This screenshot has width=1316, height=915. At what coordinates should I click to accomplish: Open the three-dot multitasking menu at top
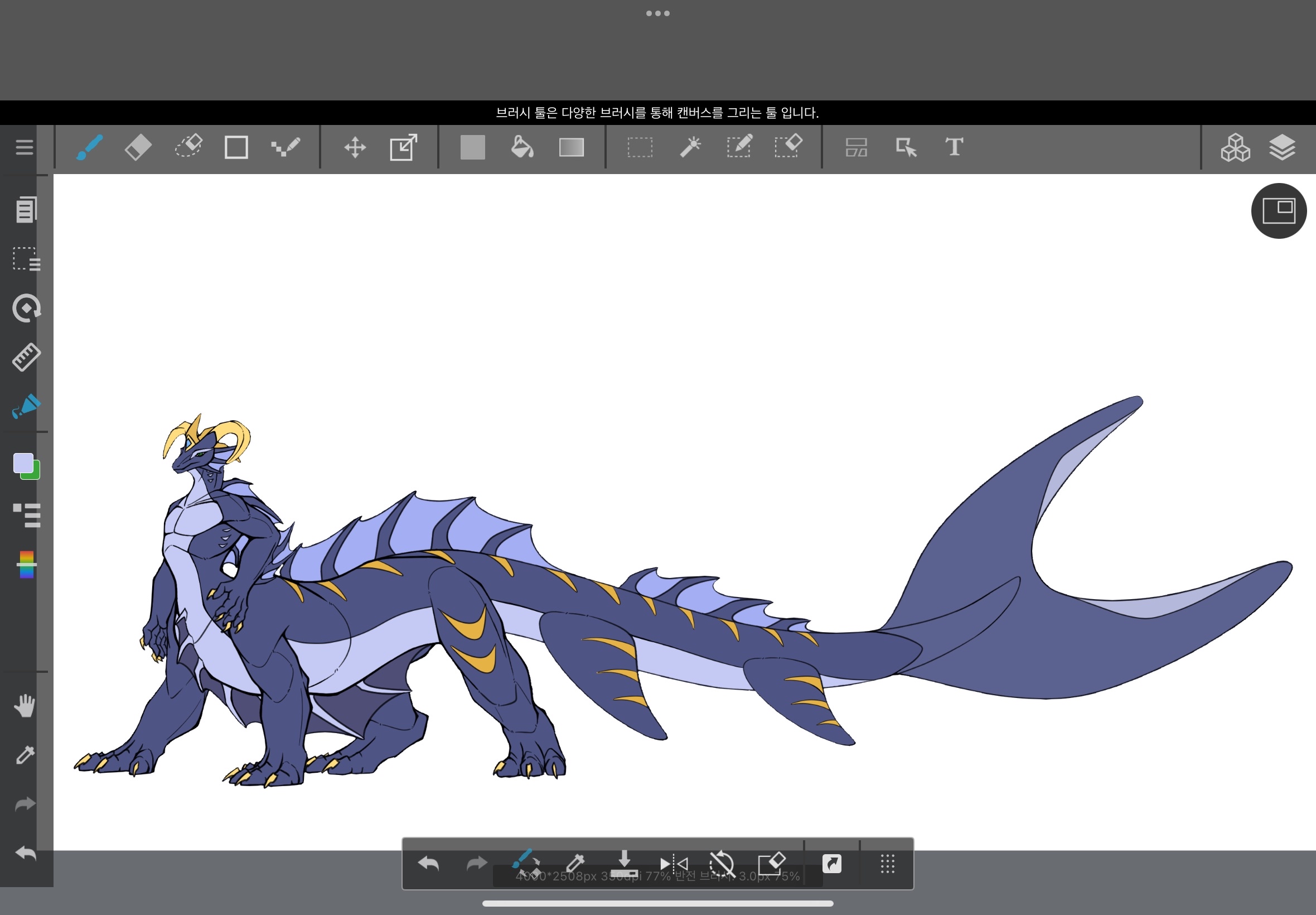tap(657, 13)
